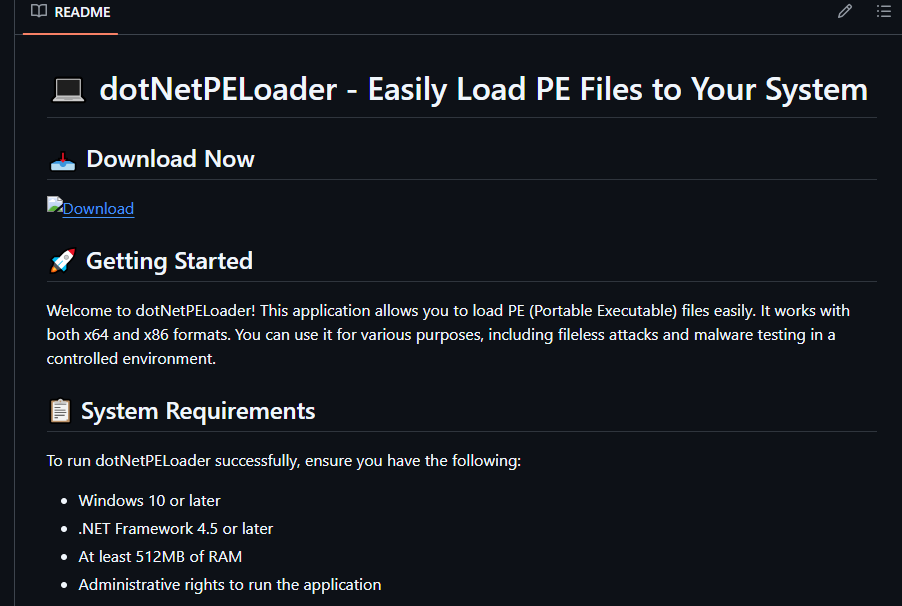Screen dimensions: 902x606
Task: Click the broken image icon before Download
Action: tap(55, 207)
